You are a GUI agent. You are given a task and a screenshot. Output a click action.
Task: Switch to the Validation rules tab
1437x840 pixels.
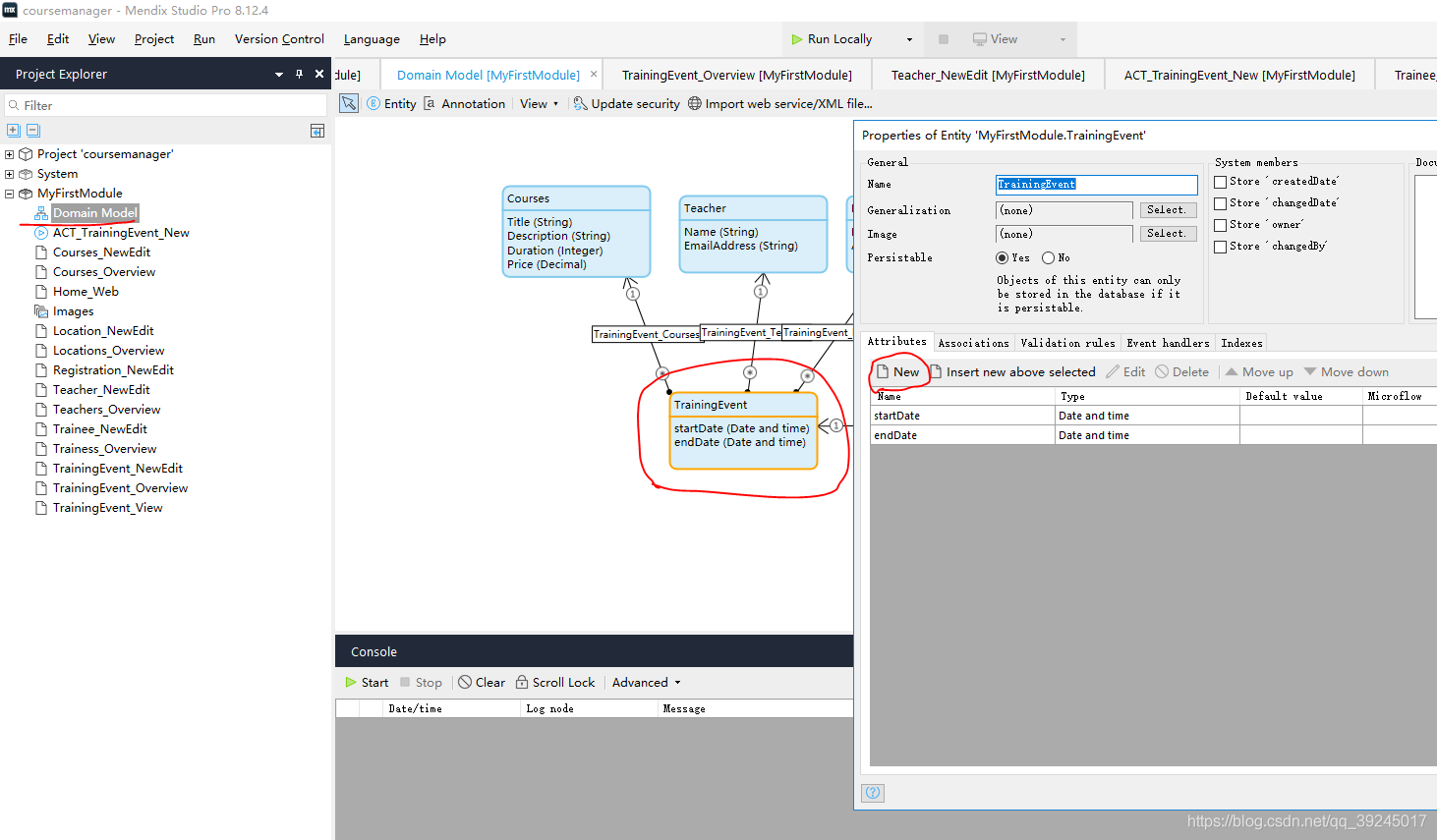click(1067, 343)
